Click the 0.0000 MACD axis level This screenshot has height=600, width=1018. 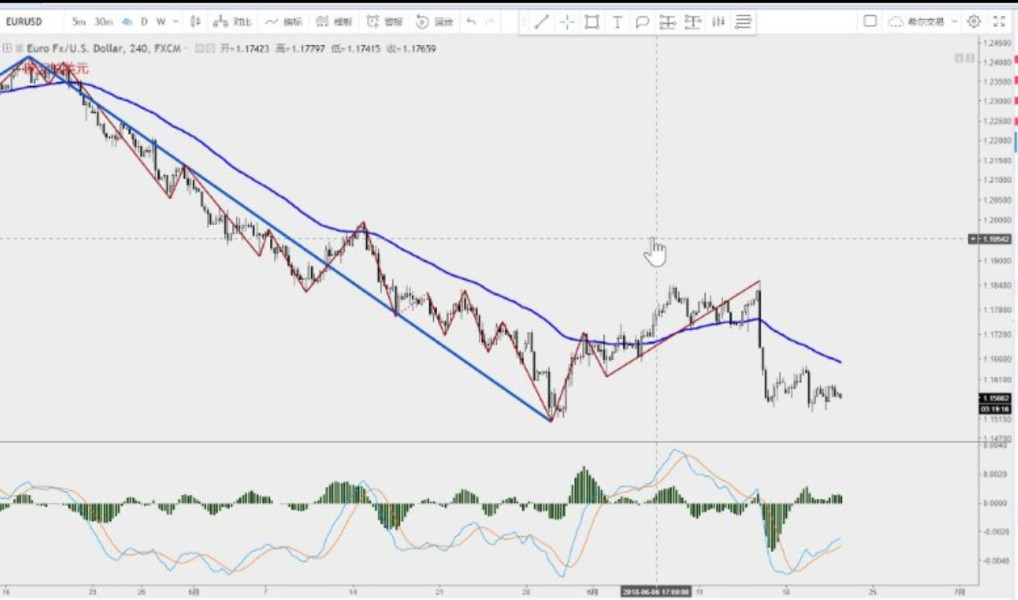coord(995,503)
